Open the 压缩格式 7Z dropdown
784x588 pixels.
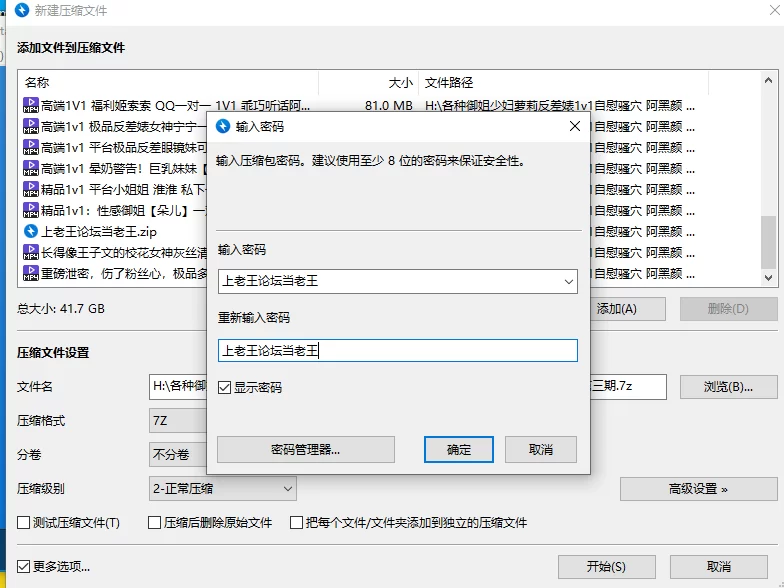tap(178, 420)
